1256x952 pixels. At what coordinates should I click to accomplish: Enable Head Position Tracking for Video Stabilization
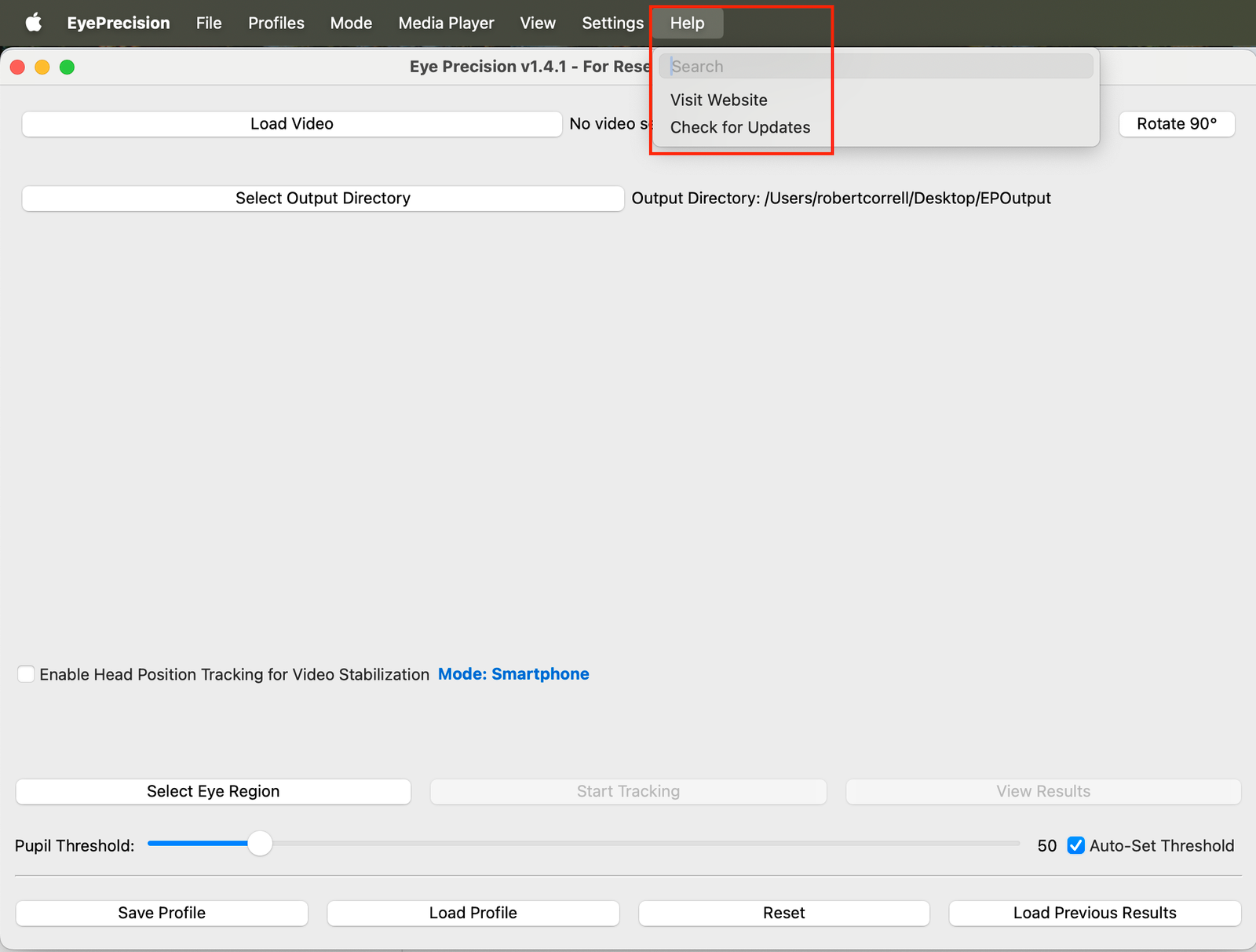[26, 673]
